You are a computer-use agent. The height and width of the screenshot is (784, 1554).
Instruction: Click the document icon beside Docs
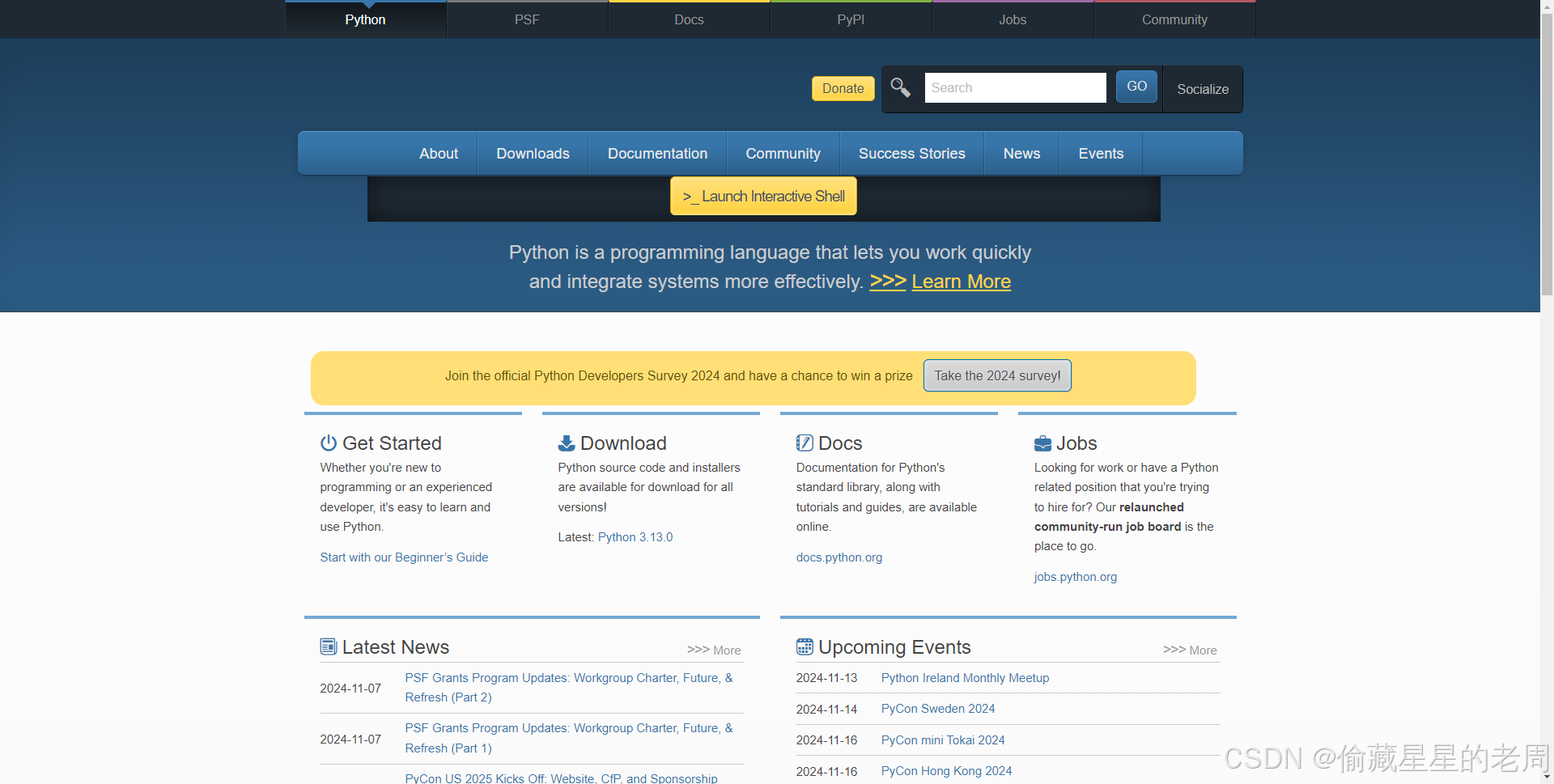tap(805, 443)
